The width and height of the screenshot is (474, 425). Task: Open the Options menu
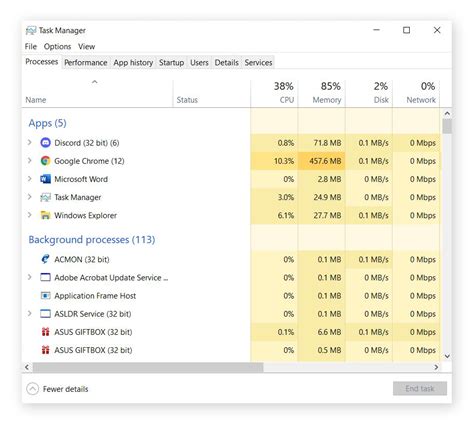[57, 47]
